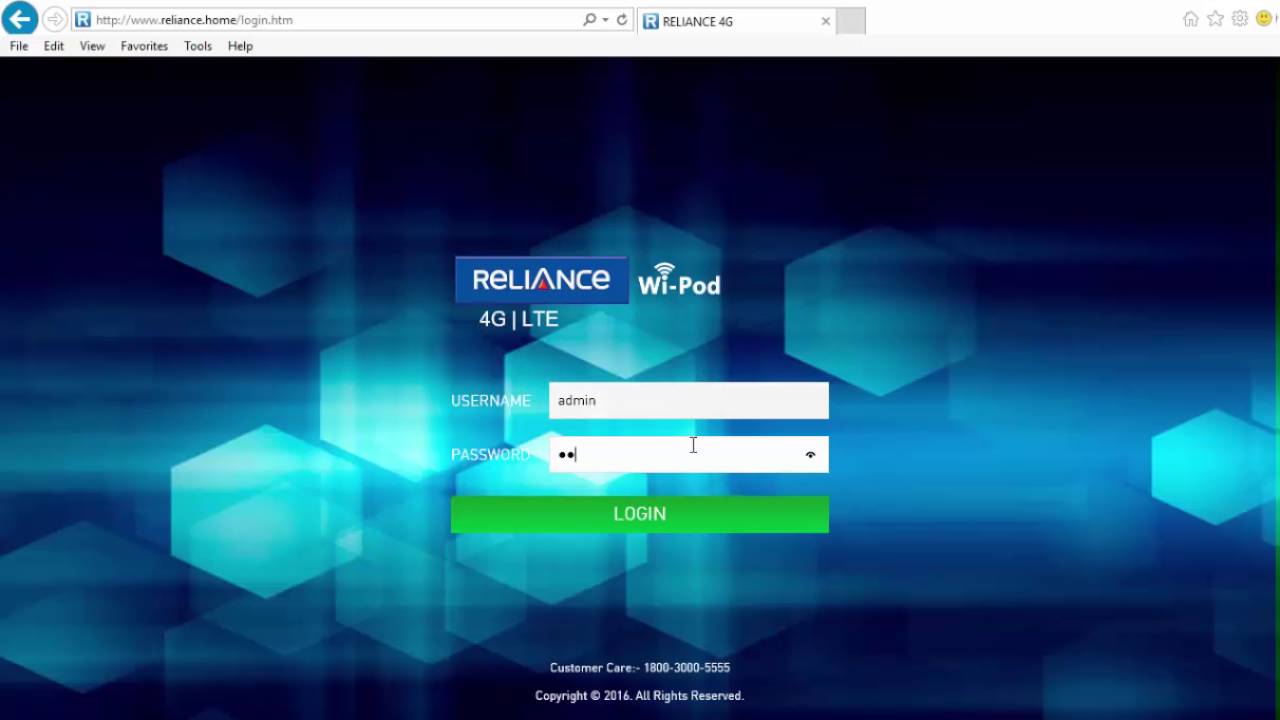Click the green LOGIN button
The width and height of the screenshot is (1280, 720).
[x=640, y=514]
